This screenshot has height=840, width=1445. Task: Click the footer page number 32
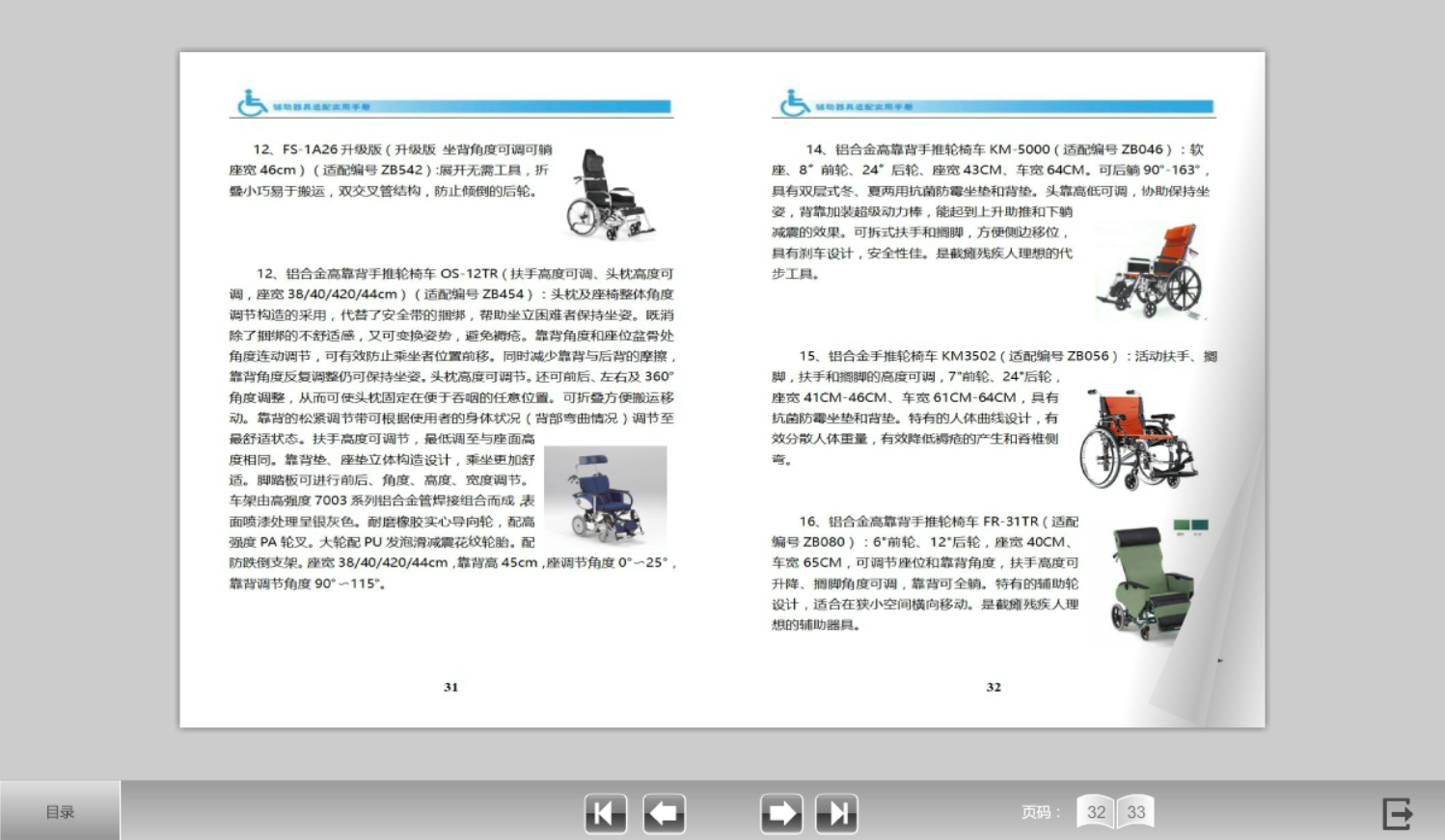(x=994, y=687)
